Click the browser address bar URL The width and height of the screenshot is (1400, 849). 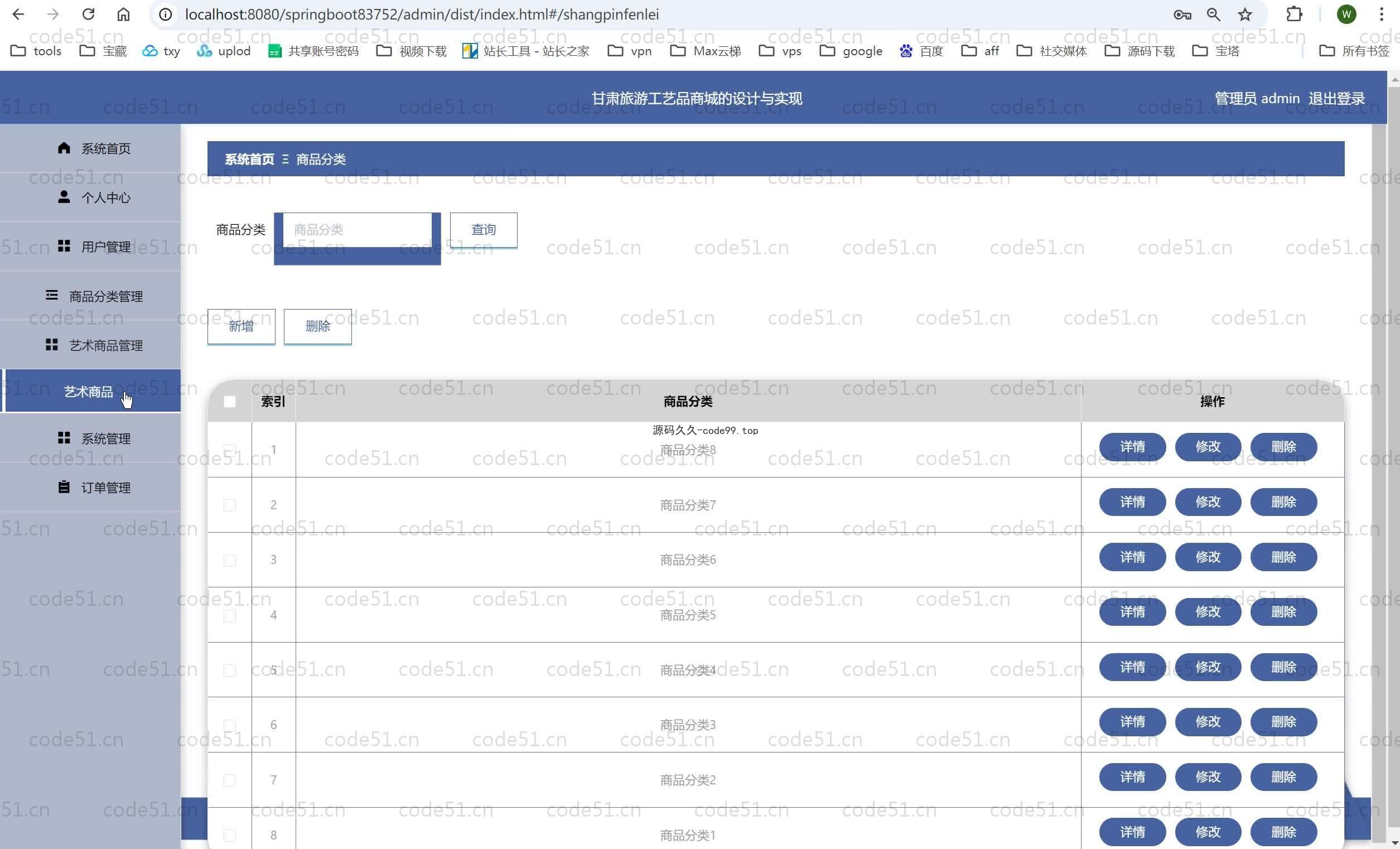[422, 14]
